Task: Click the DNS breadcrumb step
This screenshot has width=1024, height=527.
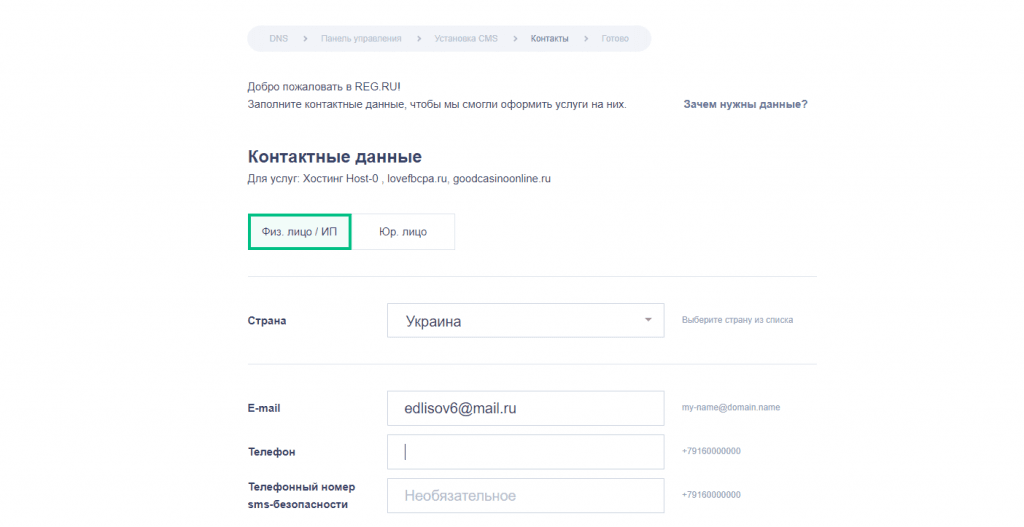Action: (x=278, y=39)
